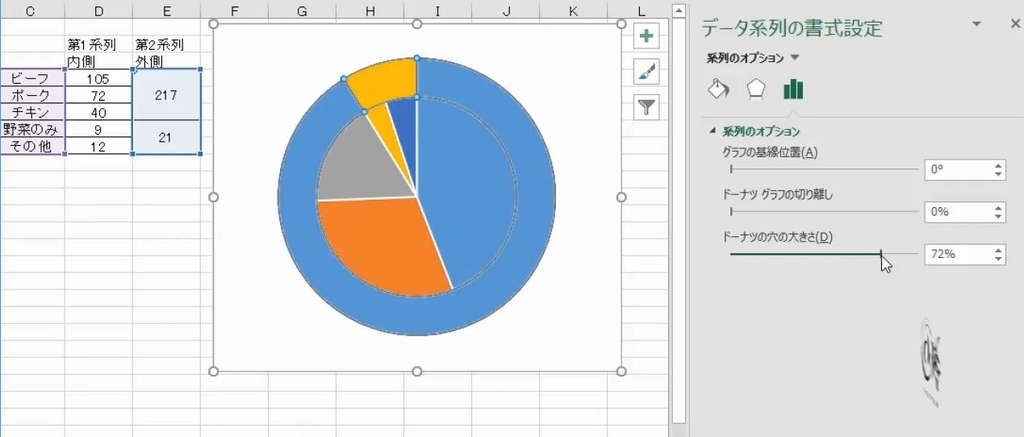Image resolution: width=1024 pixels, height=437 pixels.
Task: Select the Fill & Line paint bucket icon
Action: pos(718,89)
